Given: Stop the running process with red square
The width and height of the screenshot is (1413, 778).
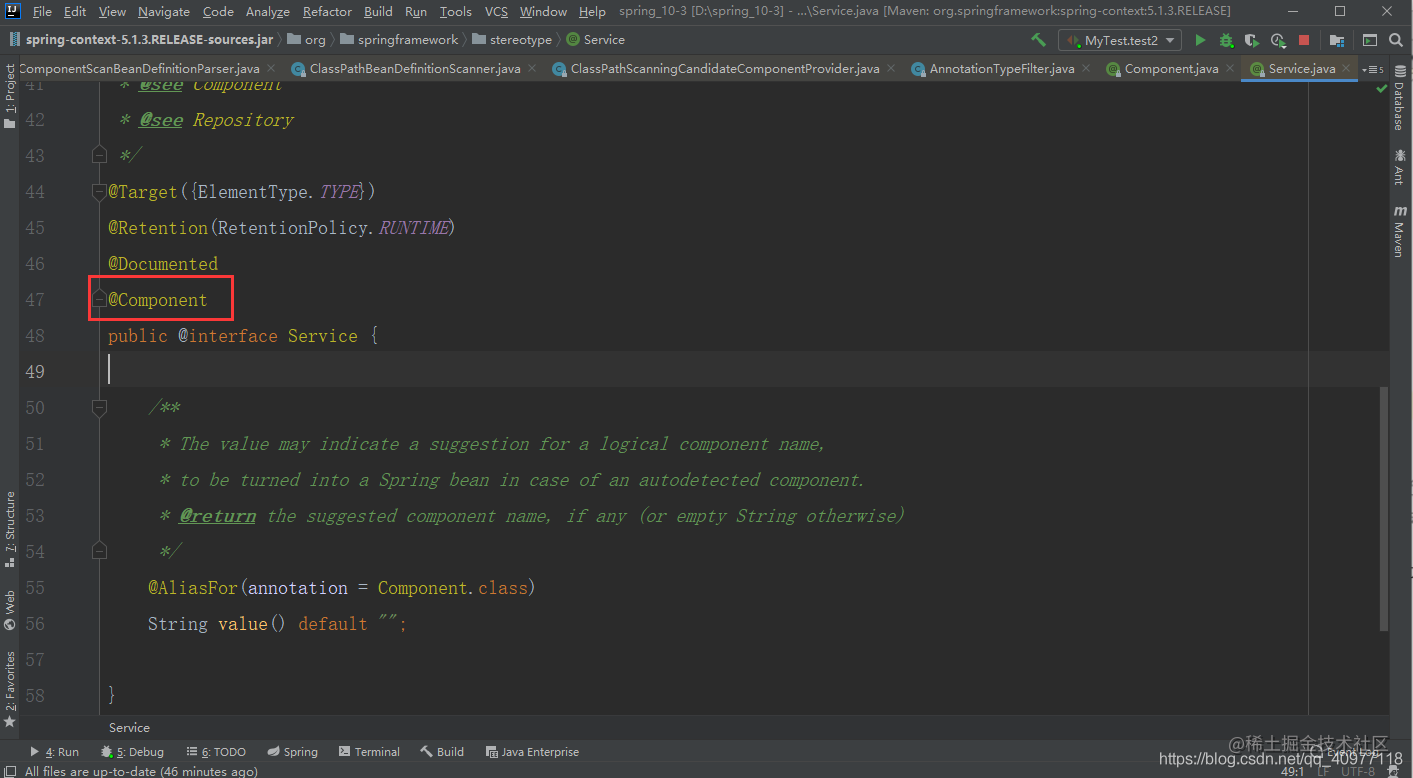Looking at the screenshot, I should tap(1304, 40).
